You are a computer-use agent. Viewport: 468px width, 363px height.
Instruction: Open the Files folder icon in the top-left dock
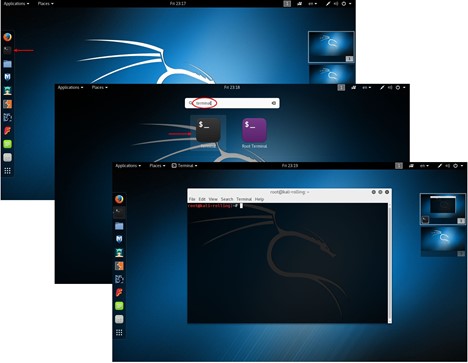click(7, 64)
